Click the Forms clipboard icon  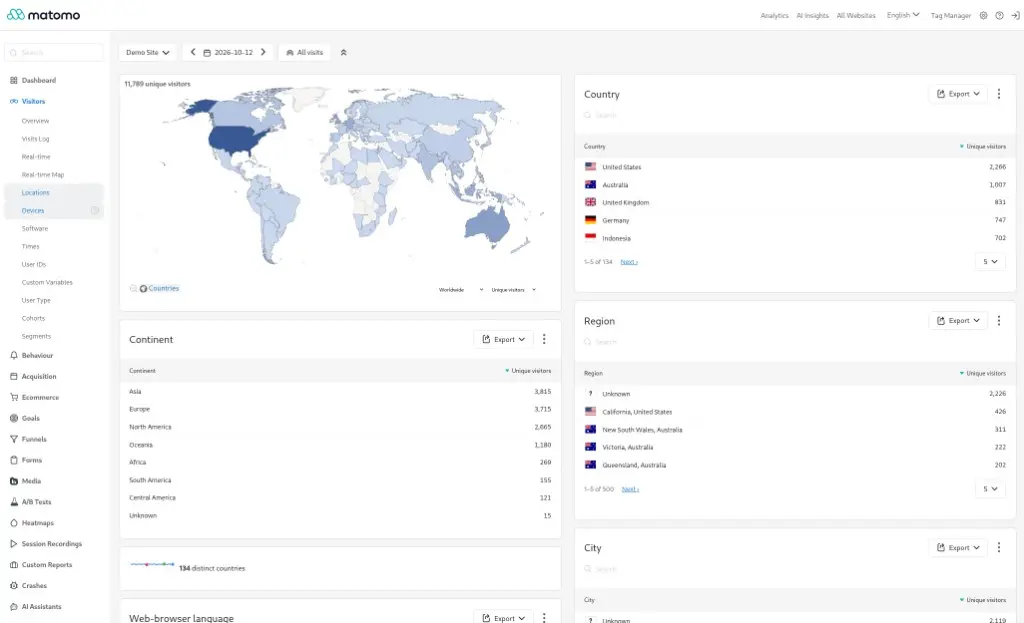click(14, 460)
